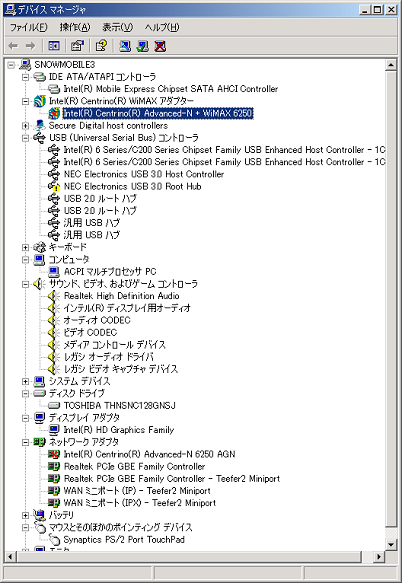Click icon beside Synaptics PS/2 Port TouchPad
Screen dimensions: 402x583
point(54,539)
